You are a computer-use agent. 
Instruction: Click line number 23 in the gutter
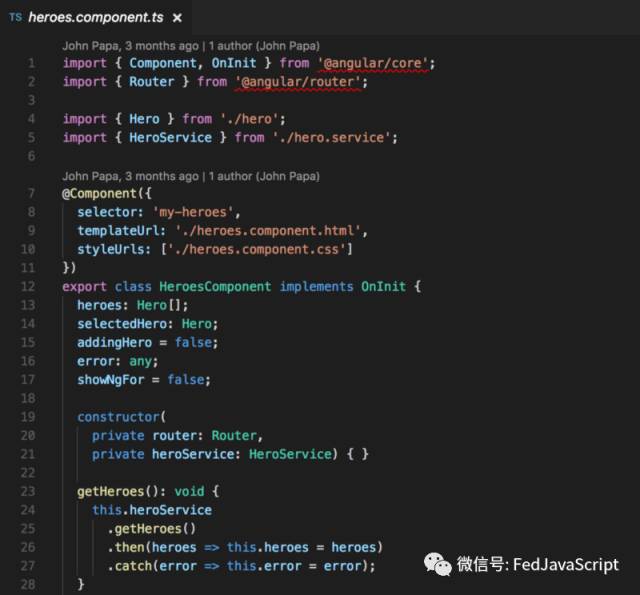click(28, 491)
